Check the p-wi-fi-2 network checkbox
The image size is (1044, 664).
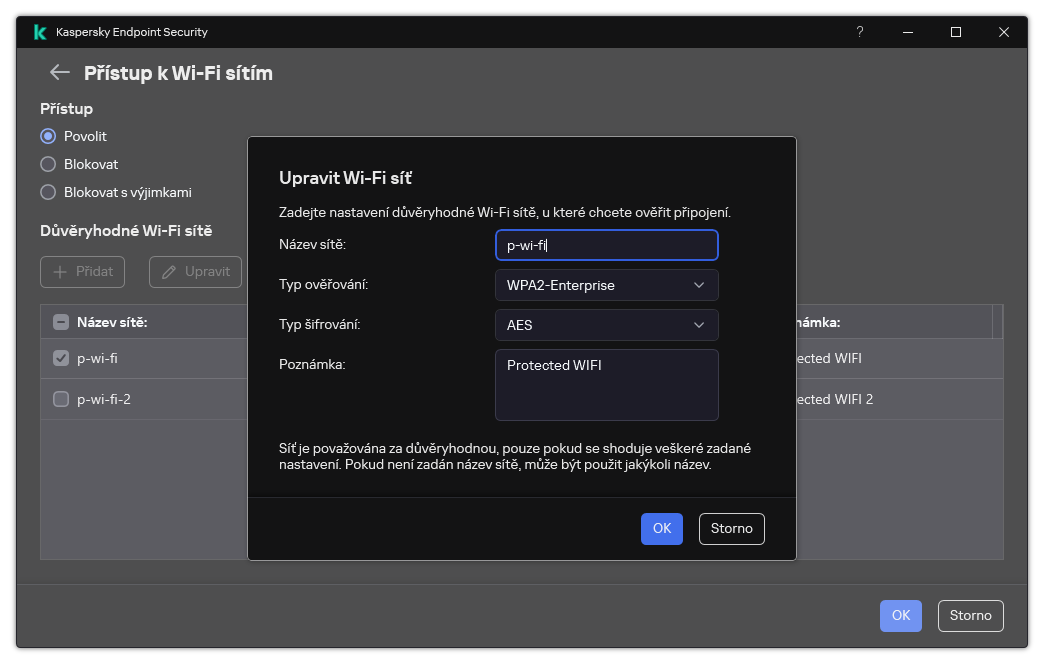point(61,399)
